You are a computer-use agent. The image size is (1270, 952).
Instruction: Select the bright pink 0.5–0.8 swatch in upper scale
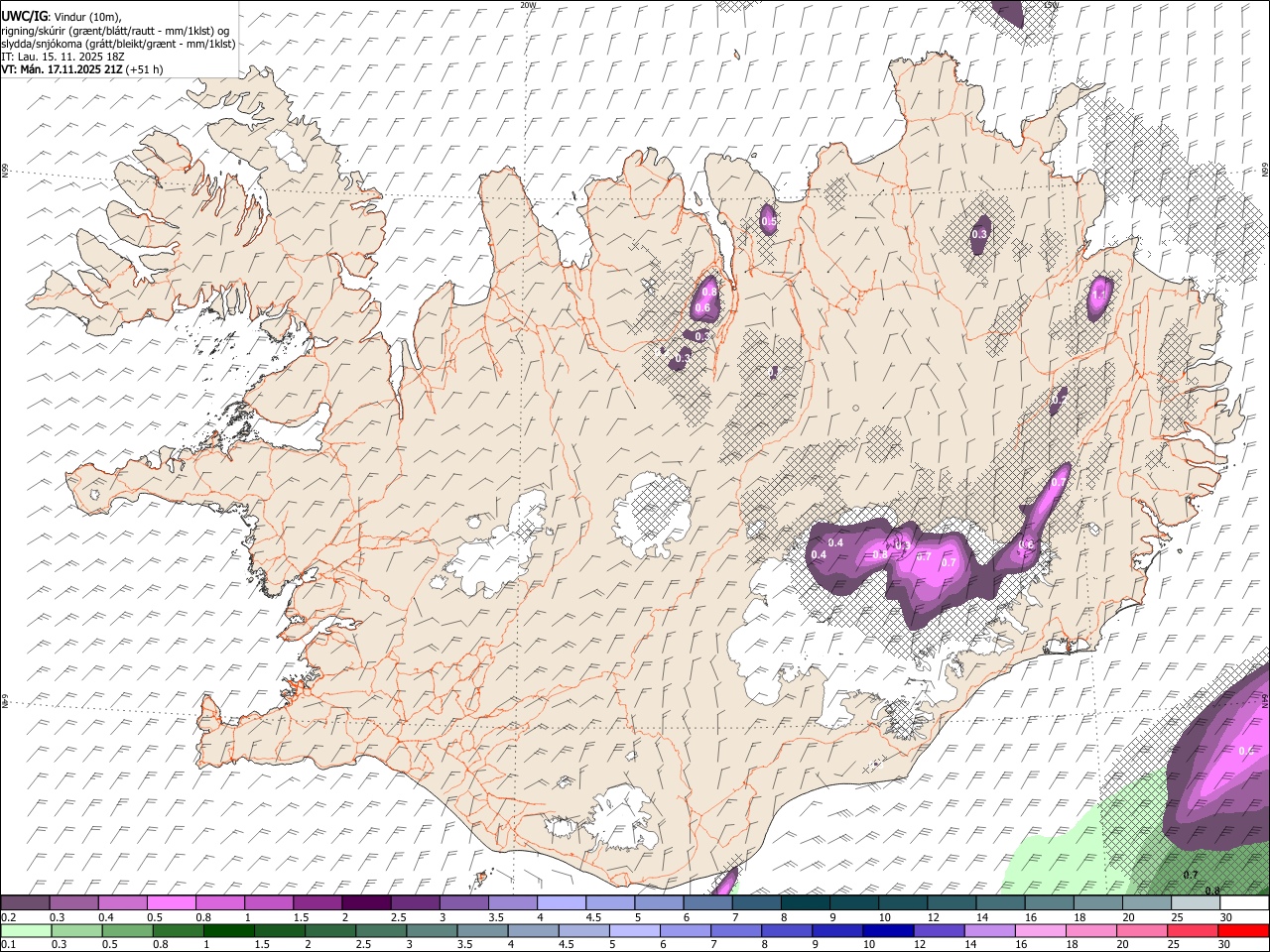tap(172, 903)
